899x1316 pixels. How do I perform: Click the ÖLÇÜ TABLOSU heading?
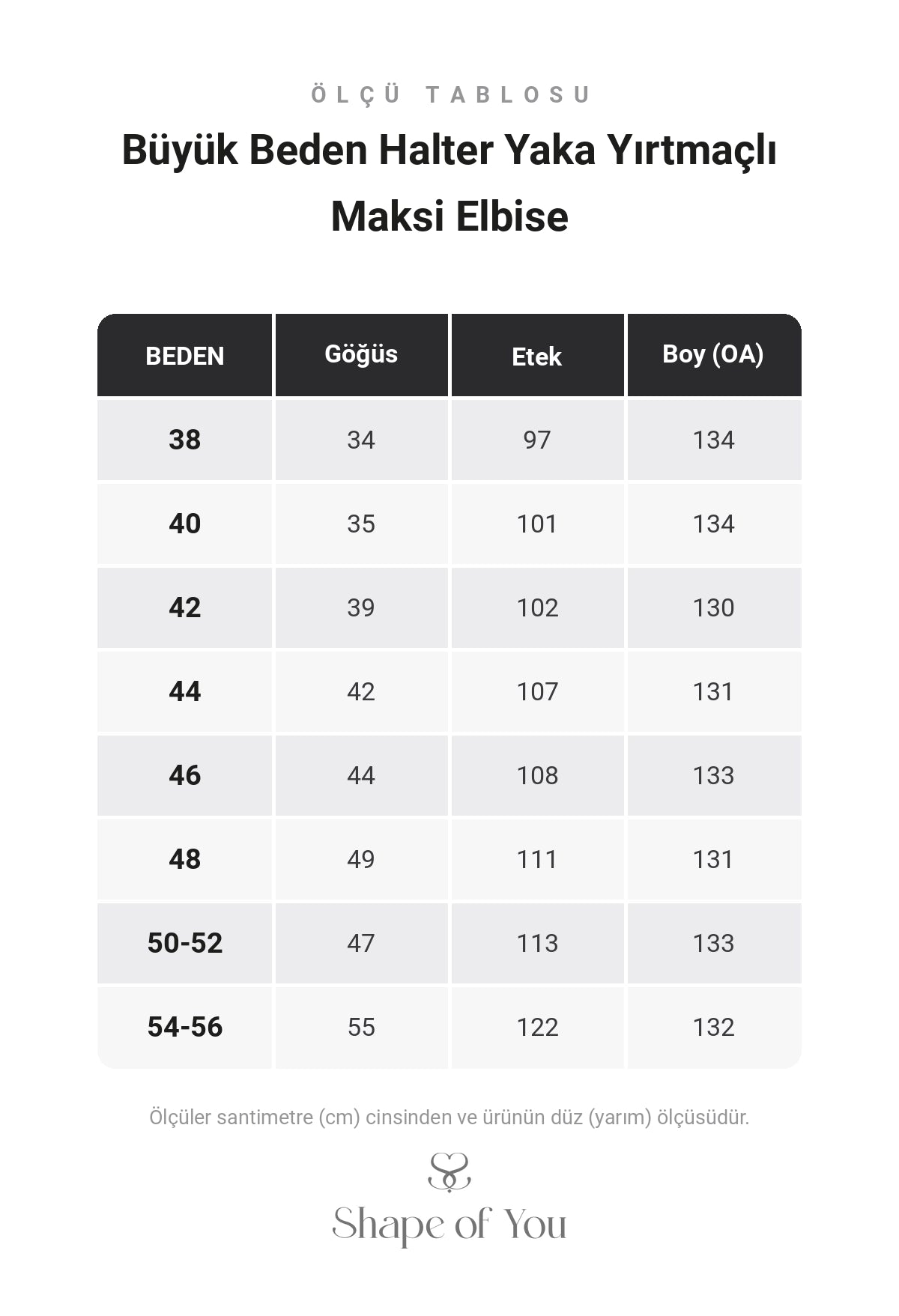(449, 94)
